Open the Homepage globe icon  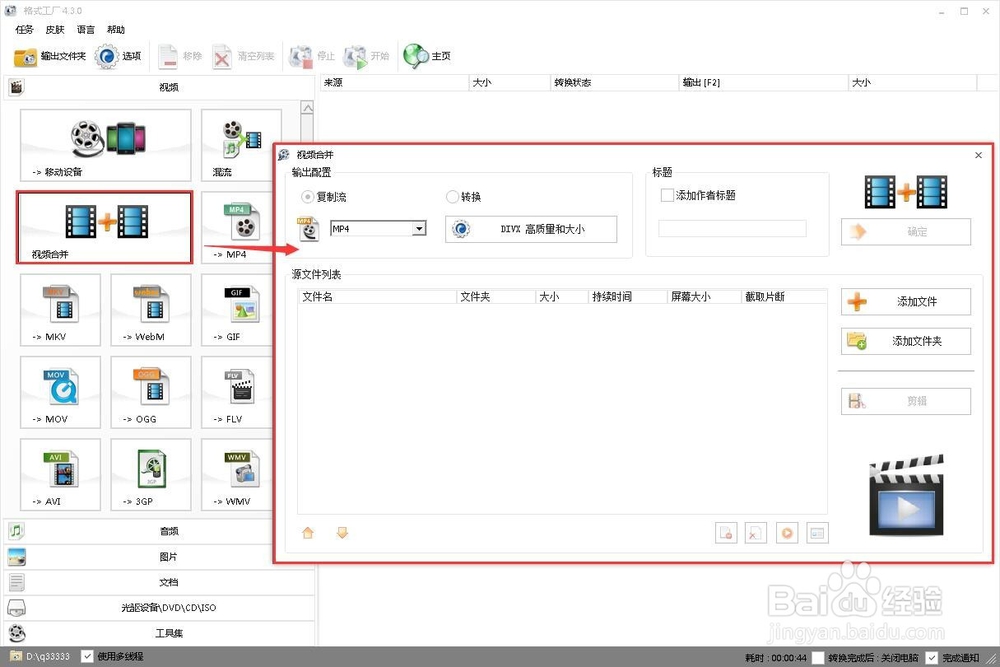coord(427,57)
